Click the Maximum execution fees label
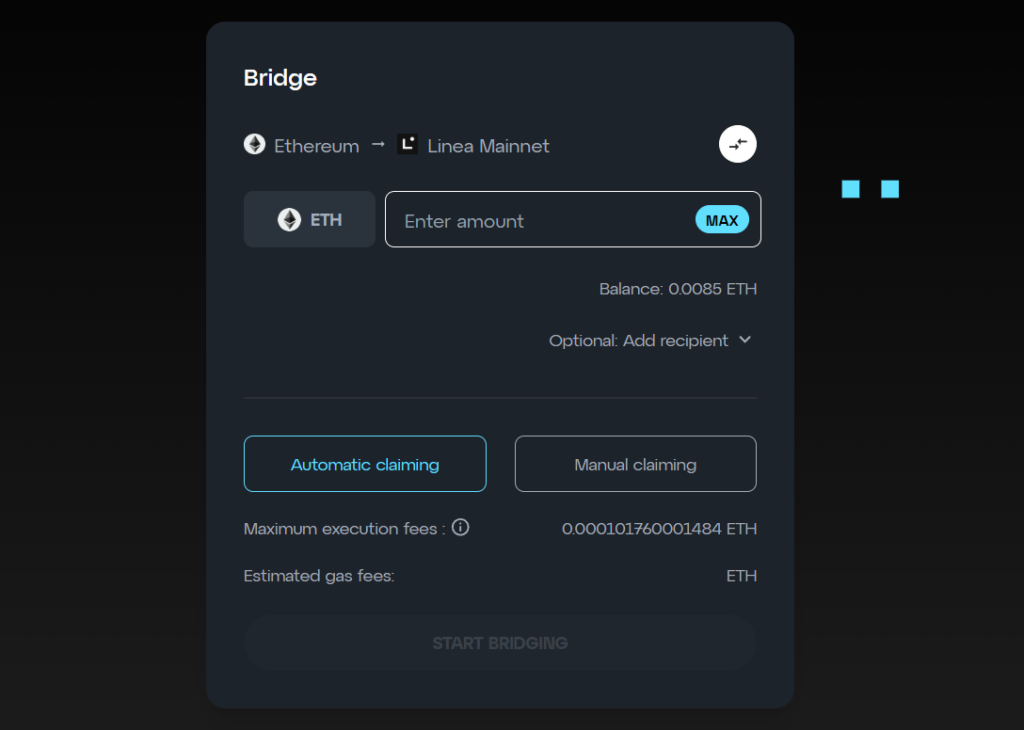This screenshot has height=730, width=1024. [344, 528]
